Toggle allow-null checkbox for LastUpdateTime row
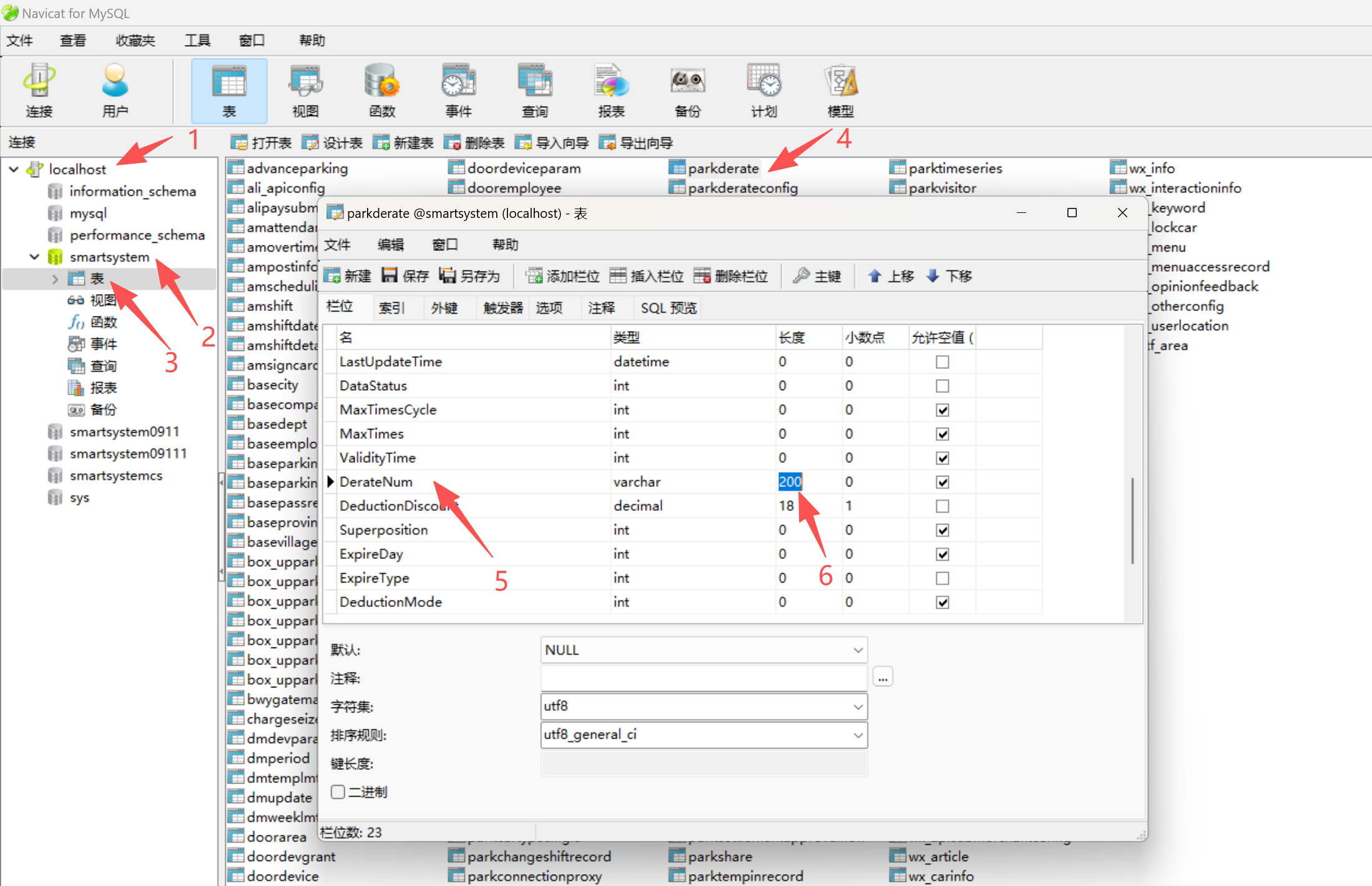This screenshot has width=1372, height=886. 942,362
